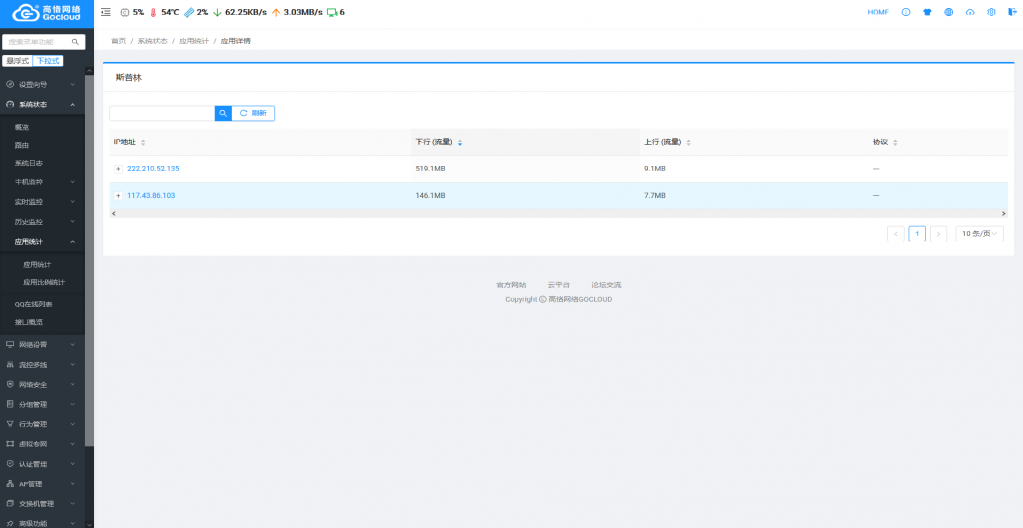Click the memory usage 2% icon

[189, 12]
